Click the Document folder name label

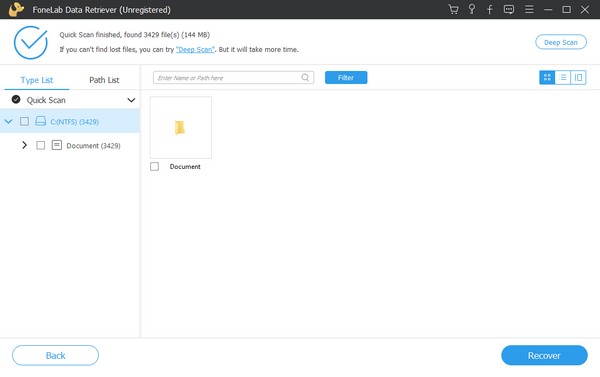[x=185, y=167]
